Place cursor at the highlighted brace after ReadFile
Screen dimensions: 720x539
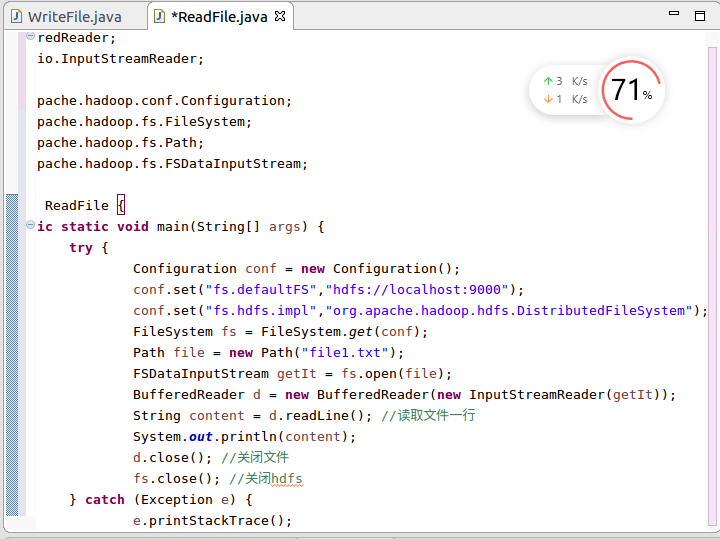pyautogui.click(x=121, y=205)
